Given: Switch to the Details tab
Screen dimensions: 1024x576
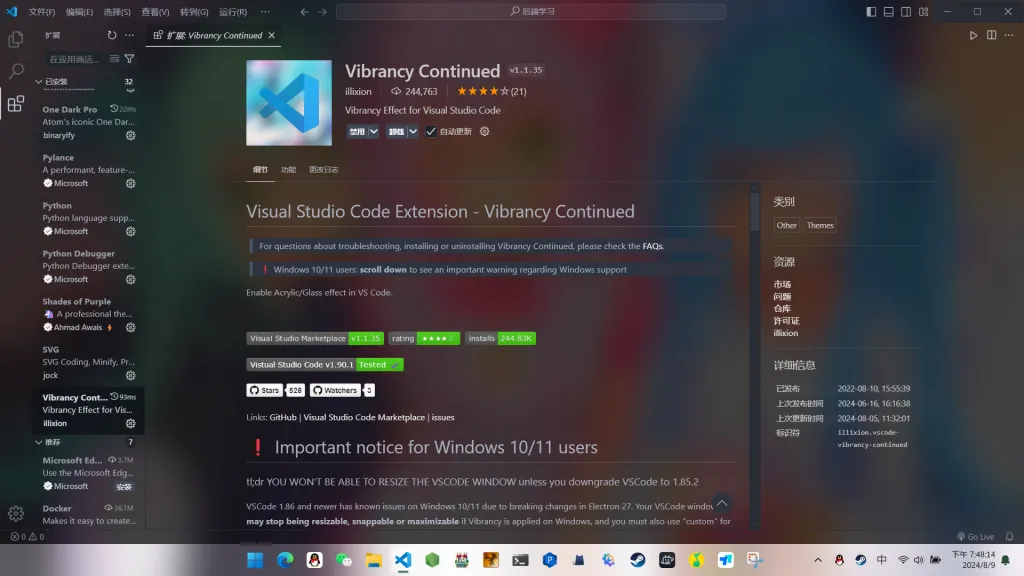Looking at the screenshot, I should click(260, 170).
